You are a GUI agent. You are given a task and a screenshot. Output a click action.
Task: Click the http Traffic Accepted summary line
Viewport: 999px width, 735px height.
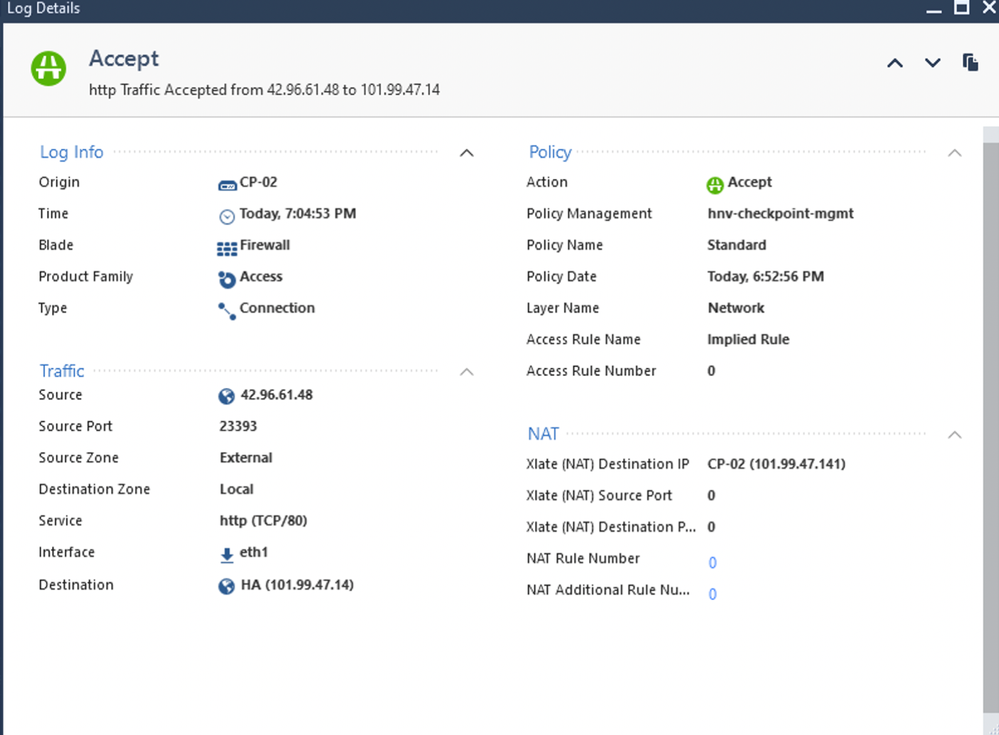[264, 90]
